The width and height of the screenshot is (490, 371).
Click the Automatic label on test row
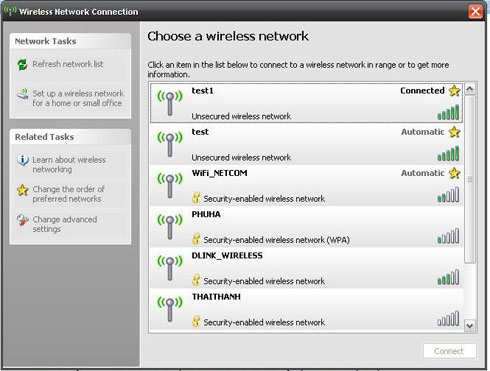(423, 132)
